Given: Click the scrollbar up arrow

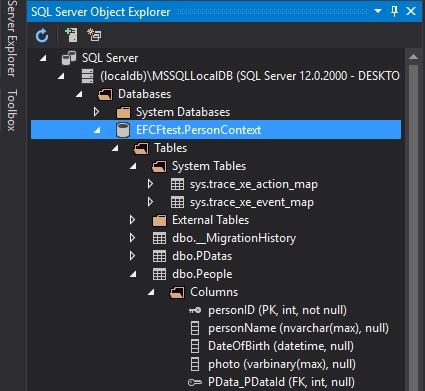Looking at the screenshot, I should (x=413, y=57).
